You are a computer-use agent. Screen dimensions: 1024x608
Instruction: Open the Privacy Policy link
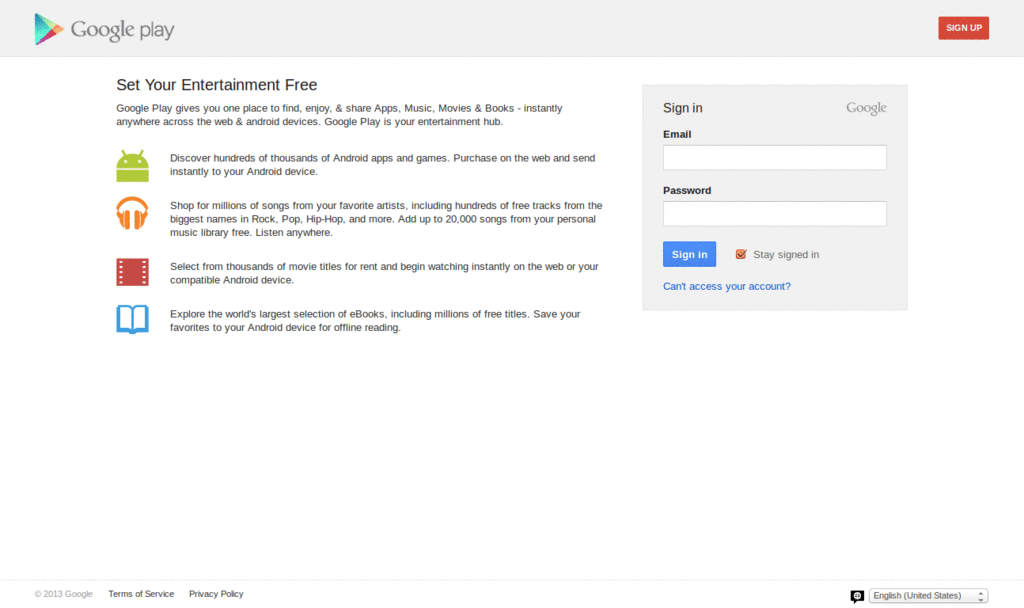click(216, 594)
